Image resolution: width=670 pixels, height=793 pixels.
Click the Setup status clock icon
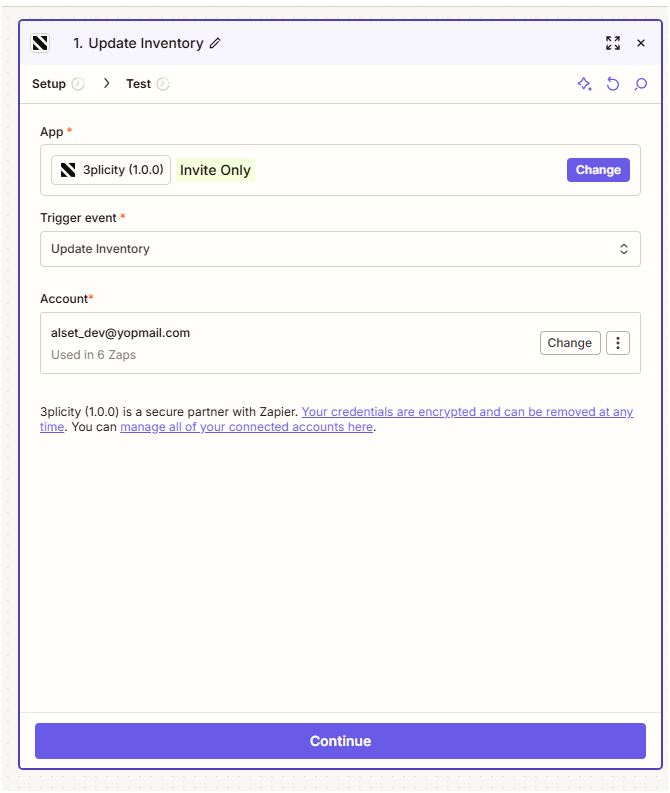78,84
